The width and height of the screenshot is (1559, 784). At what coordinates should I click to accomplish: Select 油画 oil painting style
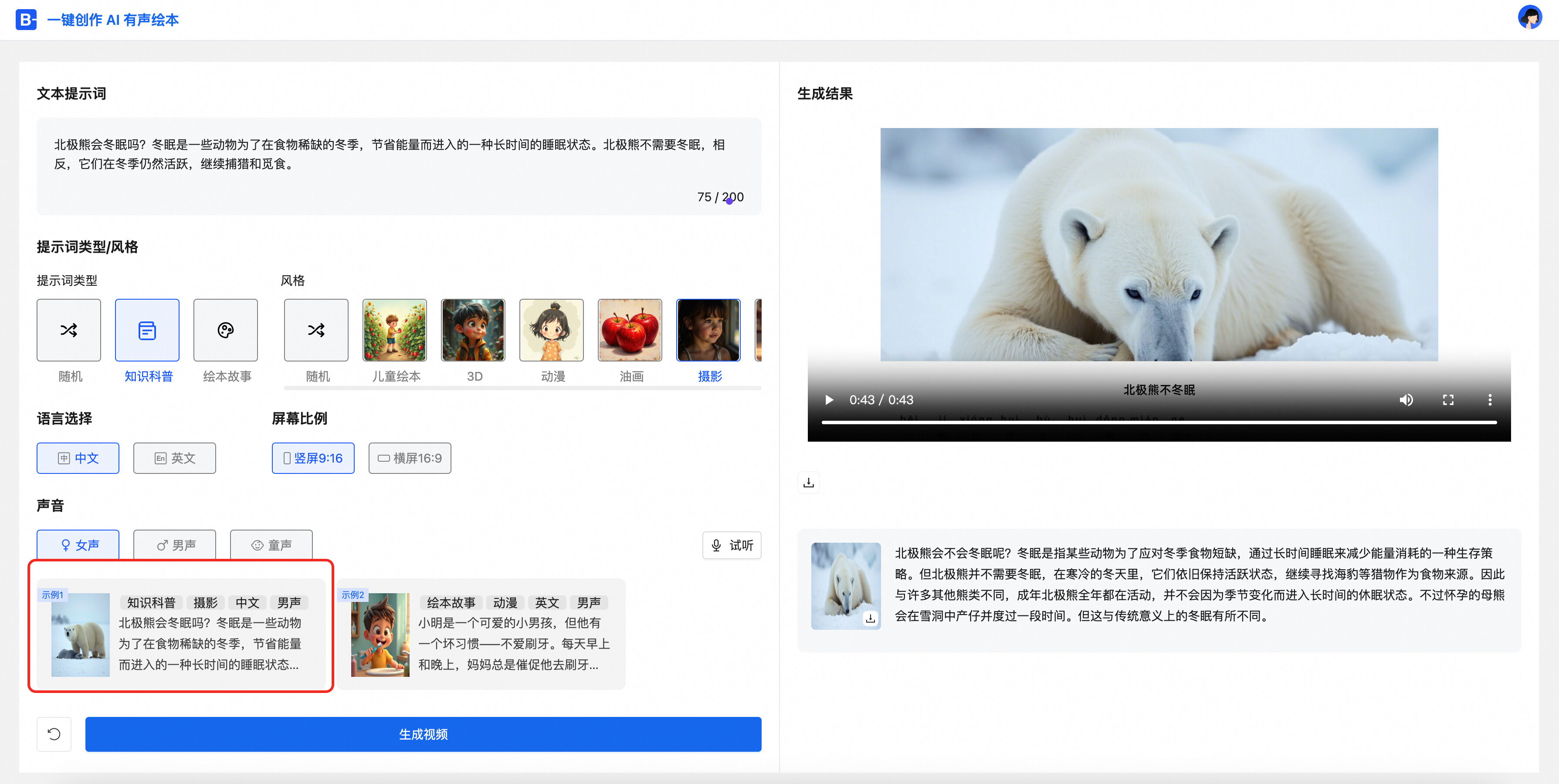click(630, 330)
